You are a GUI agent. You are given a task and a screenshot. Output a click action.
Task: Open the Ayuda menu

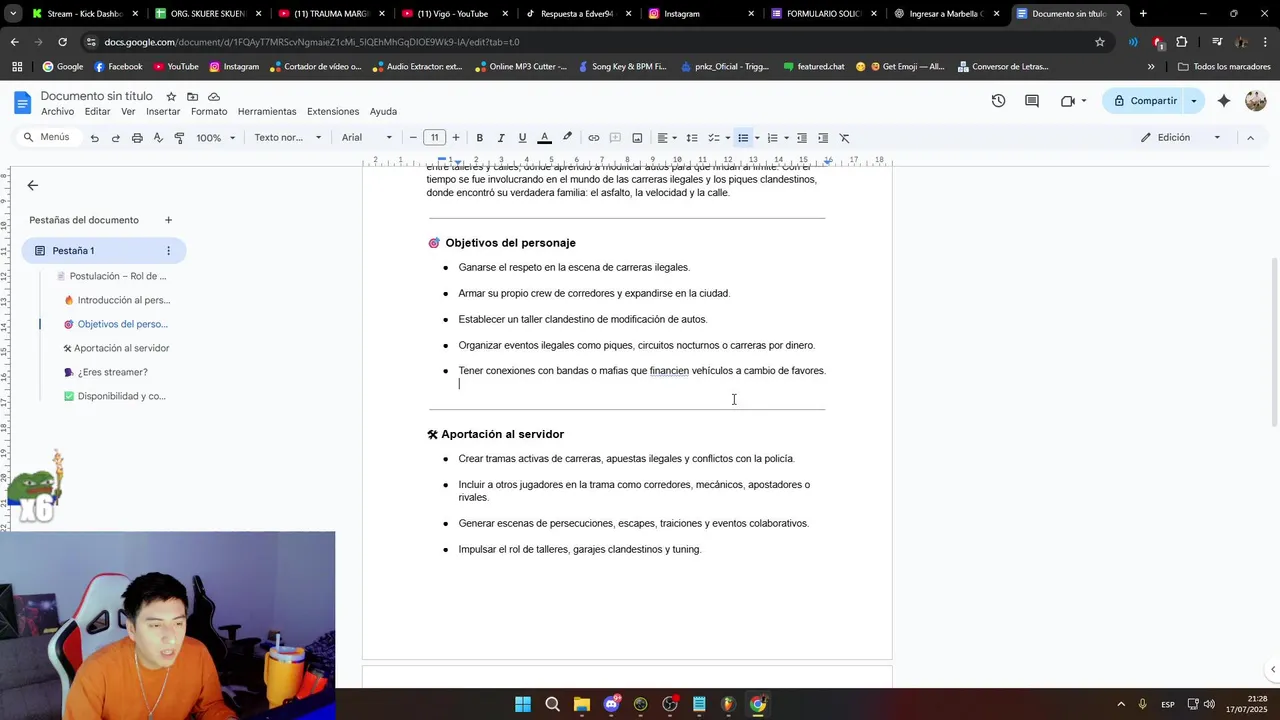(x=383, y=111)
